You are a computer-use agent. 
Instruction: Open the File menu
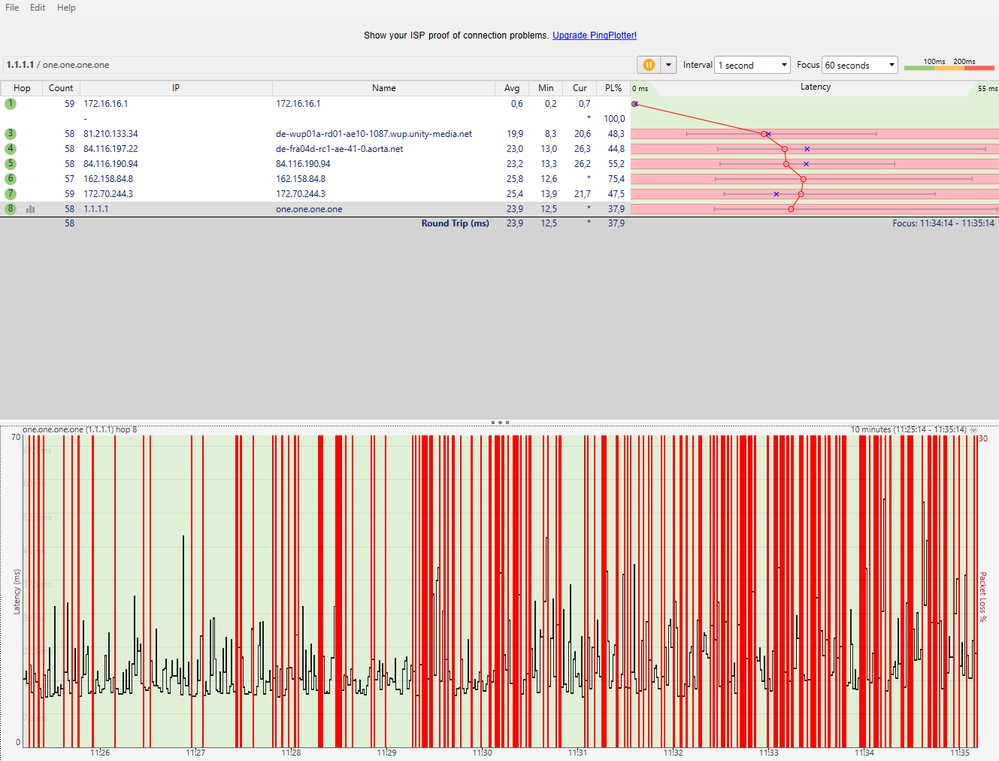(x=14, y=8)
